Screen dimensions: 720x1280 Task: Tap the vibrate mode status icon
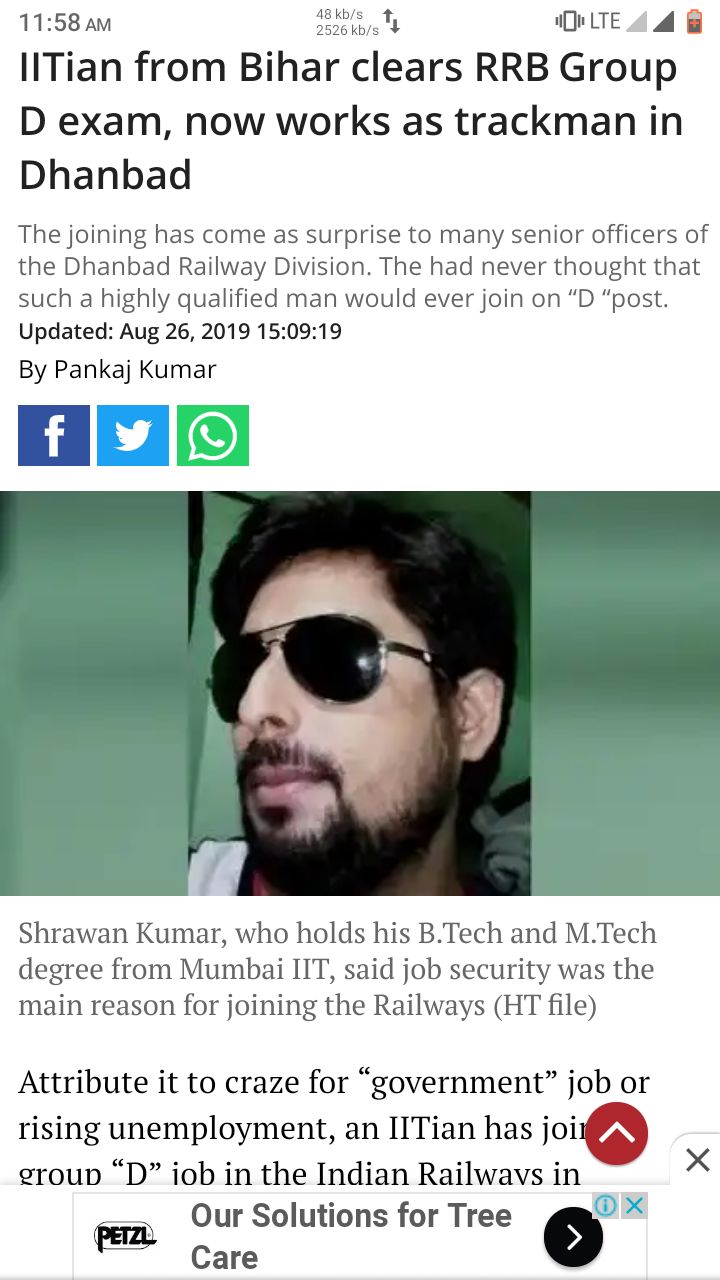(x=569, y=21)
